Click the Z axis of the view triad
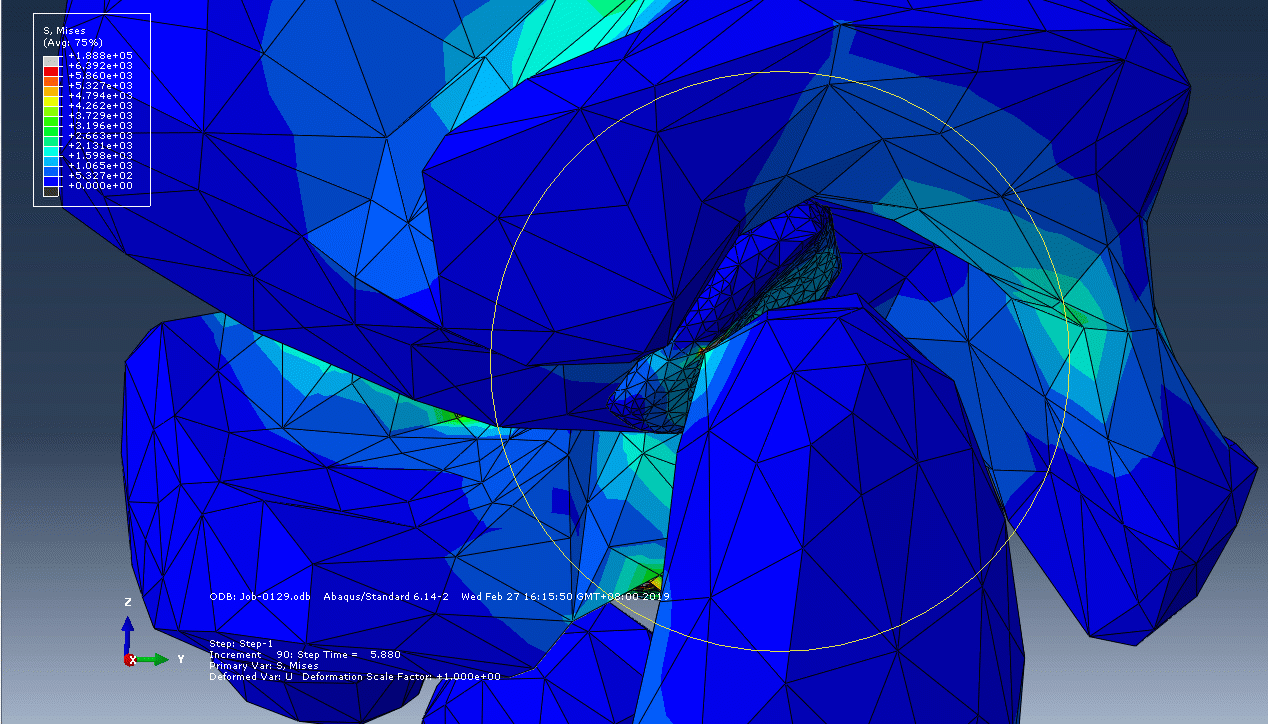The image size is (1268, 724). [x=128, y=625]
